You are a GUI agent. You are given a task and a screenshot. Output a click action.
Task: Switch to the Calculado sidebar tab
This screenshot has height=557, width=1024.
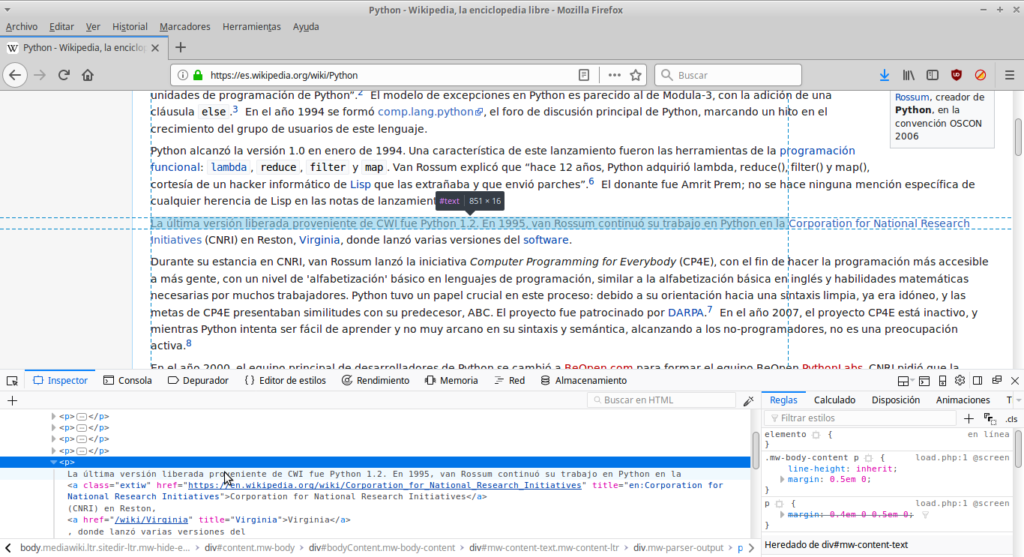pyautogui.click(x=835, y=400)
